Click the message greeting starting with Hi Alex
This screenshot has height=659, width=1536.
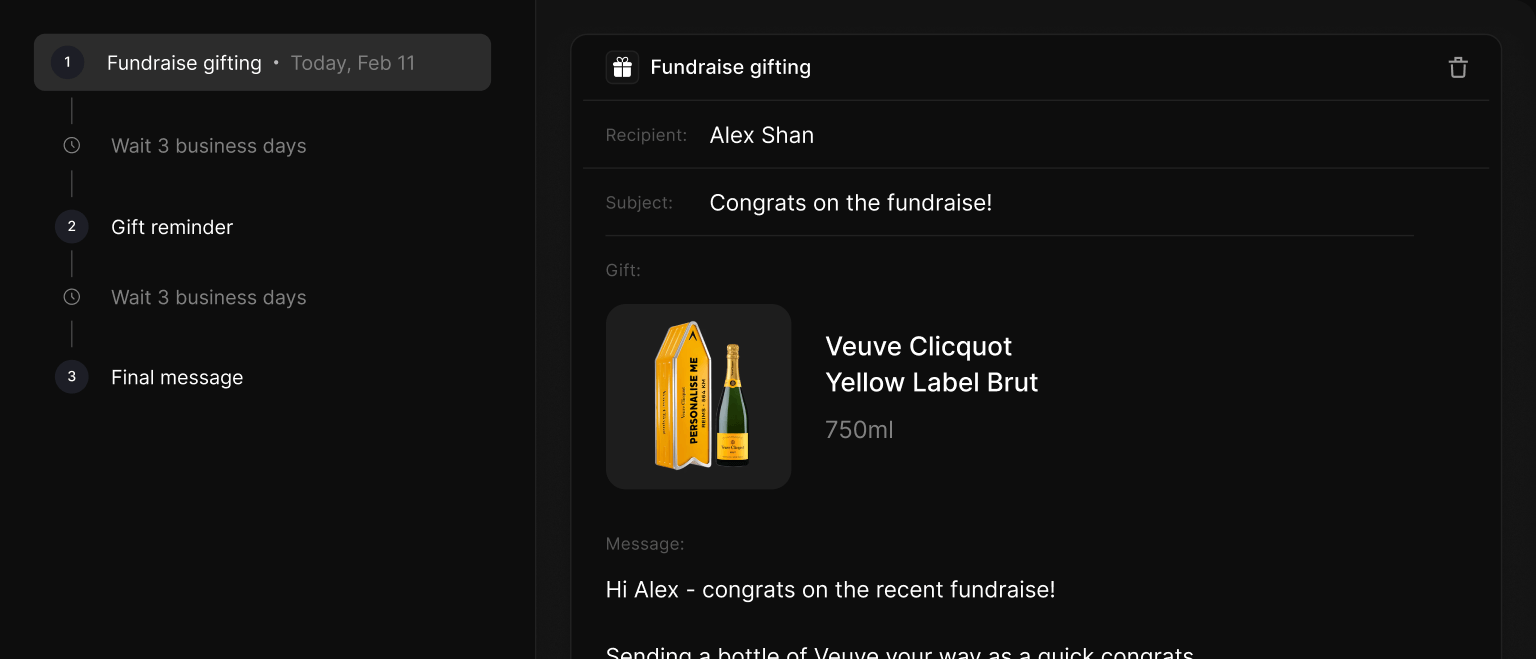pos(830,589)
